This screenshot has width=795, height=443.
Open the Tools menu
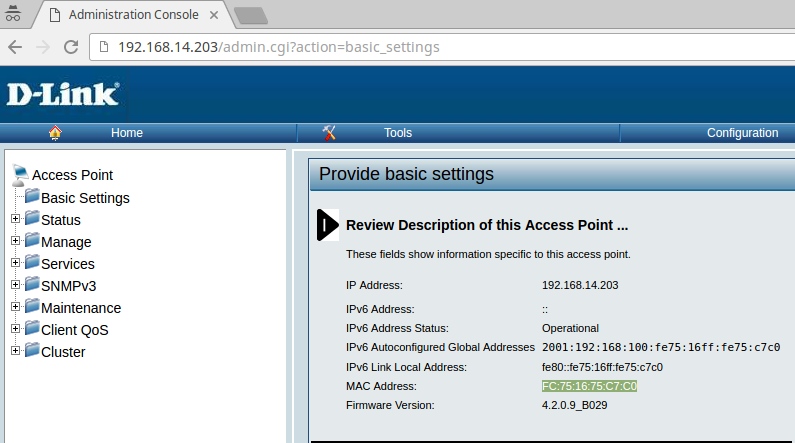pos(397,133)
